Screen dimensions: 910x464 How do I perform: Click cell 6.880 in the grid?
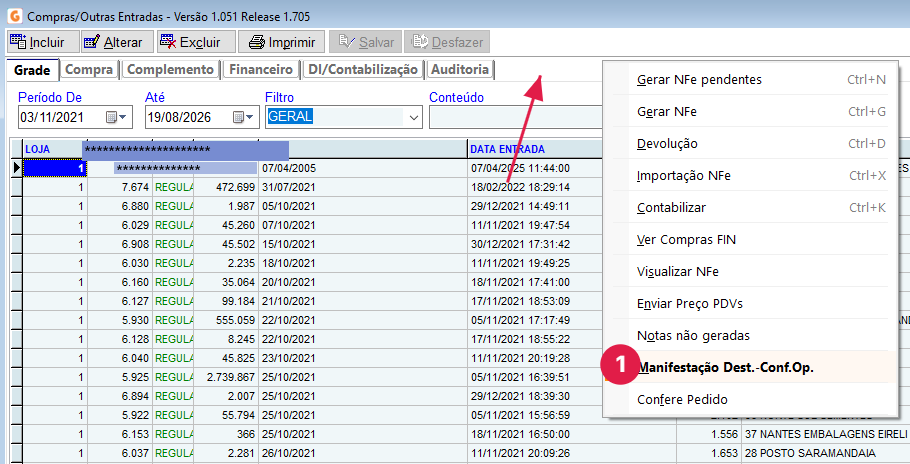pos(120,206)
